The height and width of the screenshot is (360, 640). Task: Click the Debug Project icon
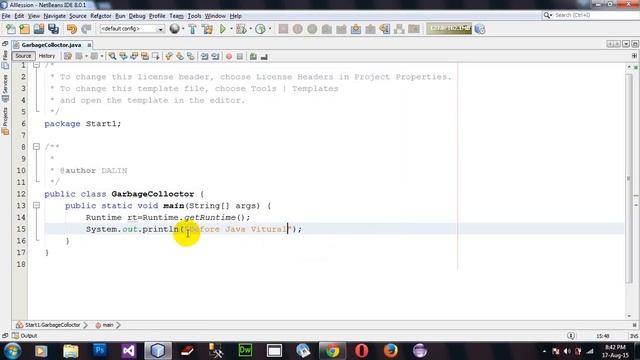241,29
